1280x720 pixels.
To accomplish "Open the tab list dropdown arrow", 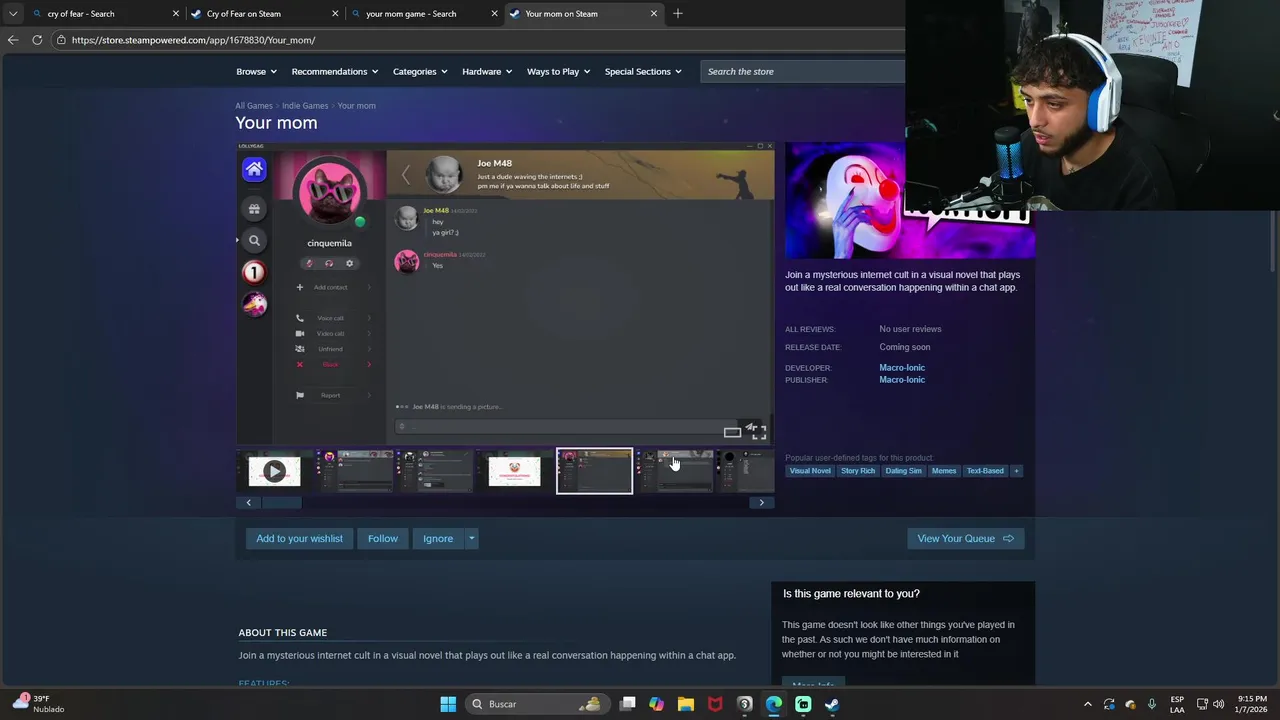I will [x=12, y=14].
